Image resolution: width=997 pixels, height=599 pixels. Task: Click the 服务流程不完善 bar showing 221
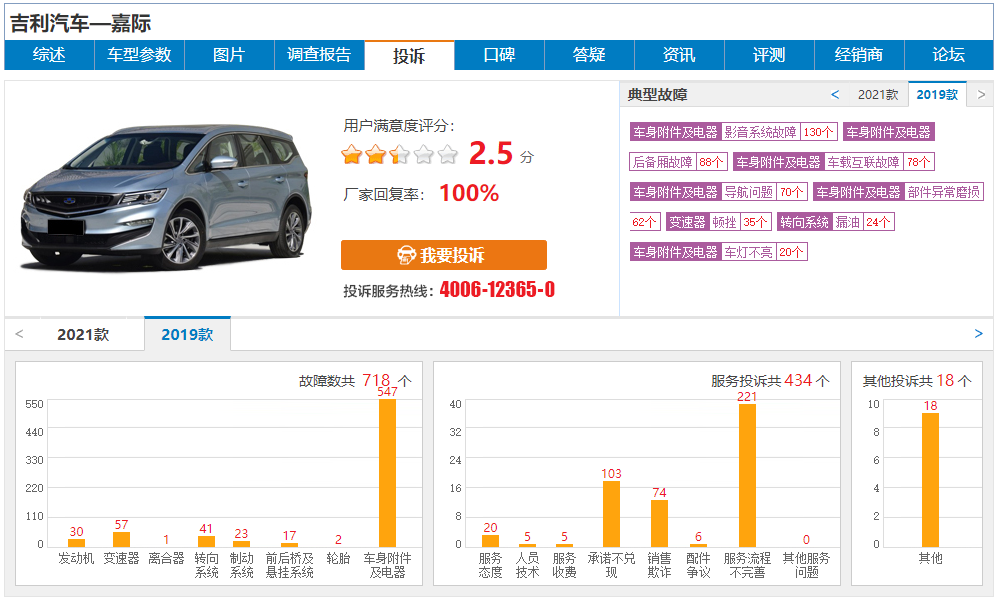(x=747, y=476)
